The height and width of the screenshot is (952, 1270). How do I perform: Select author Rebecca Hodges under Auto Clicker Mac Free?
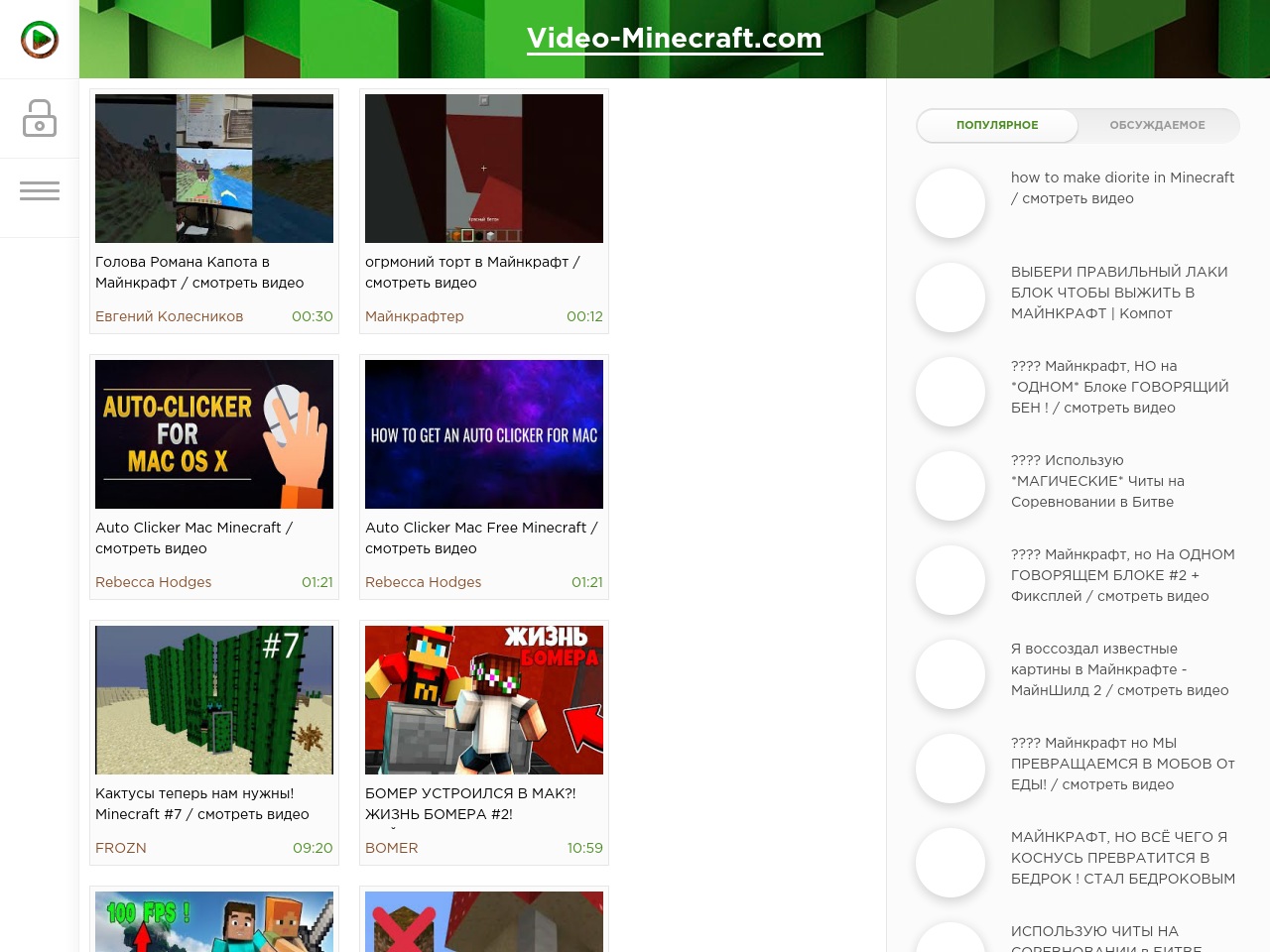coord(423,582)
